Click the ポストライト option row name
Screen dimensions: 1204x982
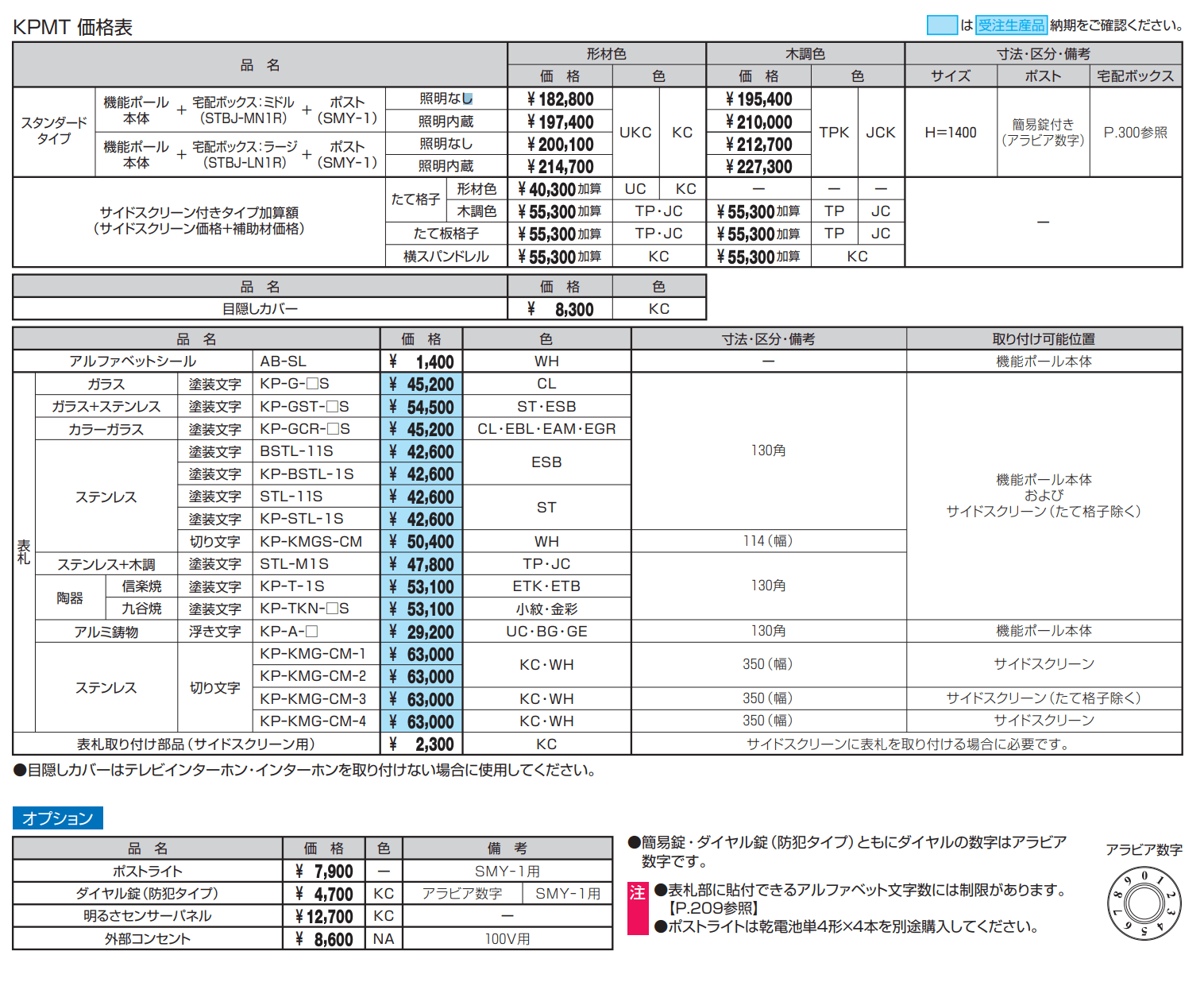pyautogui.click(x=148, y=872)
